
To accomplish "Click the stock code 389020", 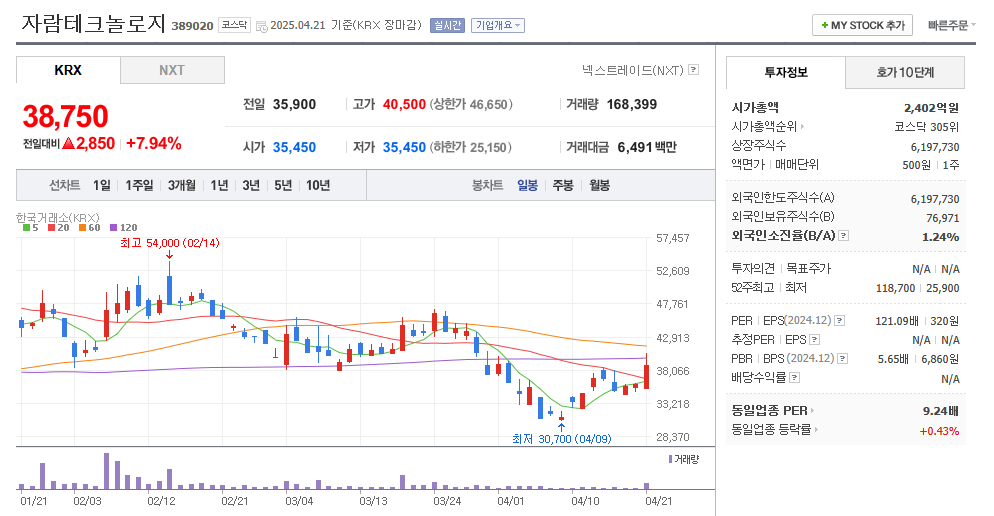I will point(192,26).
